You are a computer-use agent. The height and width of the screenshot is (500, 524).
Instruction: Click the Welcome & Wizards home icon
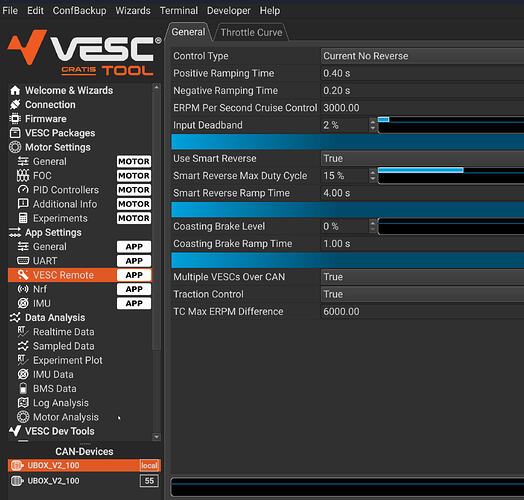pos(15,90)
